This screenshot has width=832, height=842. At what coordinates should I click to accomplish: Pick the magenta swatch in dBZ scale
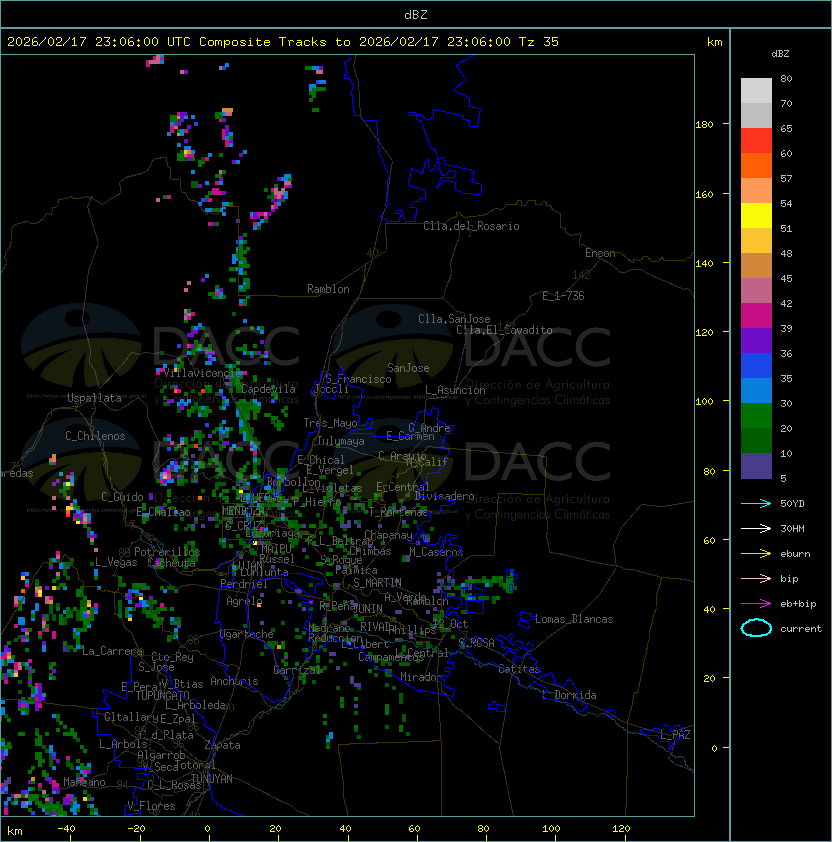[756, 316]
